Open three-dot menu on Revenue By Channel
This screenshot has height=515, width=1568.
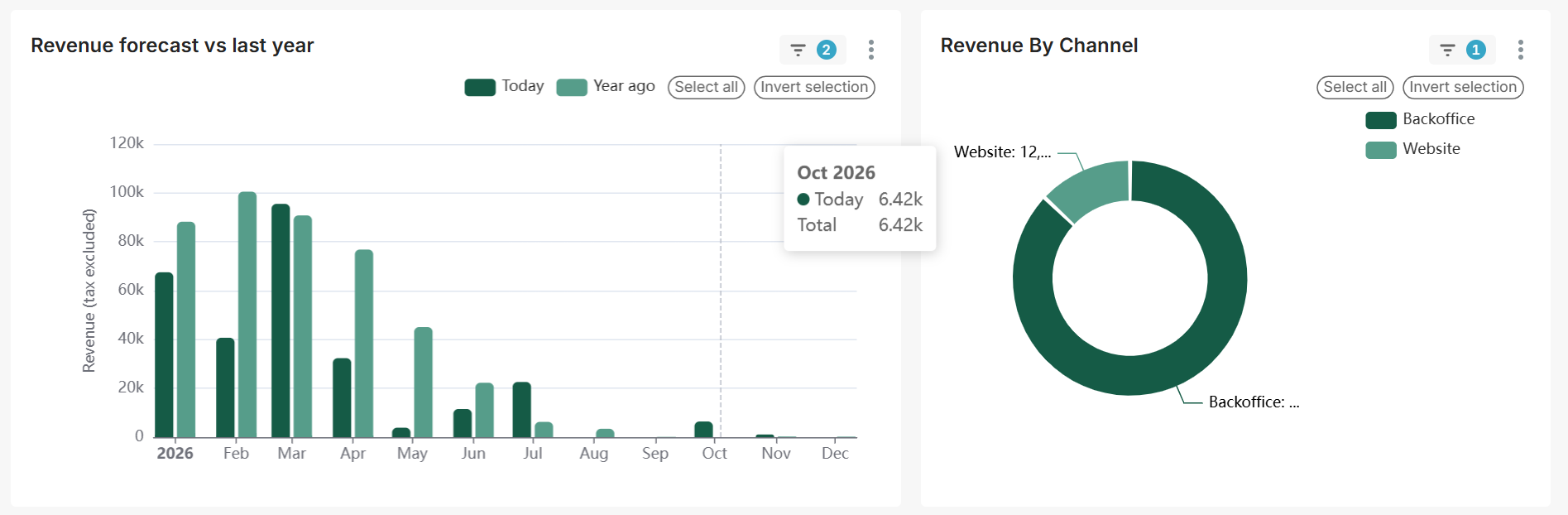click(x=1520, y=51)
